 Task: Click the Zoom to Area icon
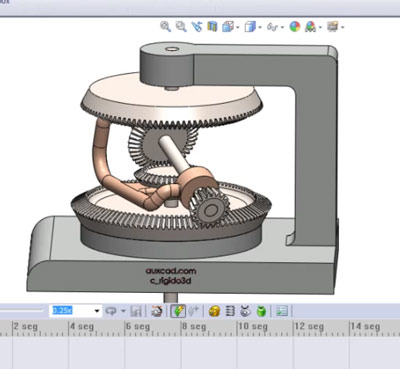(x=181, y=26)
